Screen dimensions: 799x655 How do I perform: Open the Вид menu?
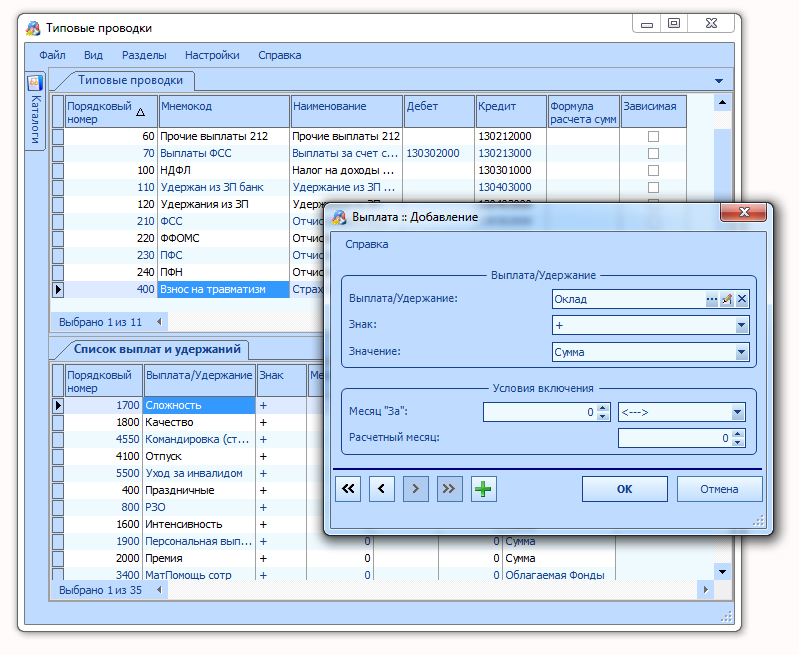pyautogui.click(x=93, y=55)
